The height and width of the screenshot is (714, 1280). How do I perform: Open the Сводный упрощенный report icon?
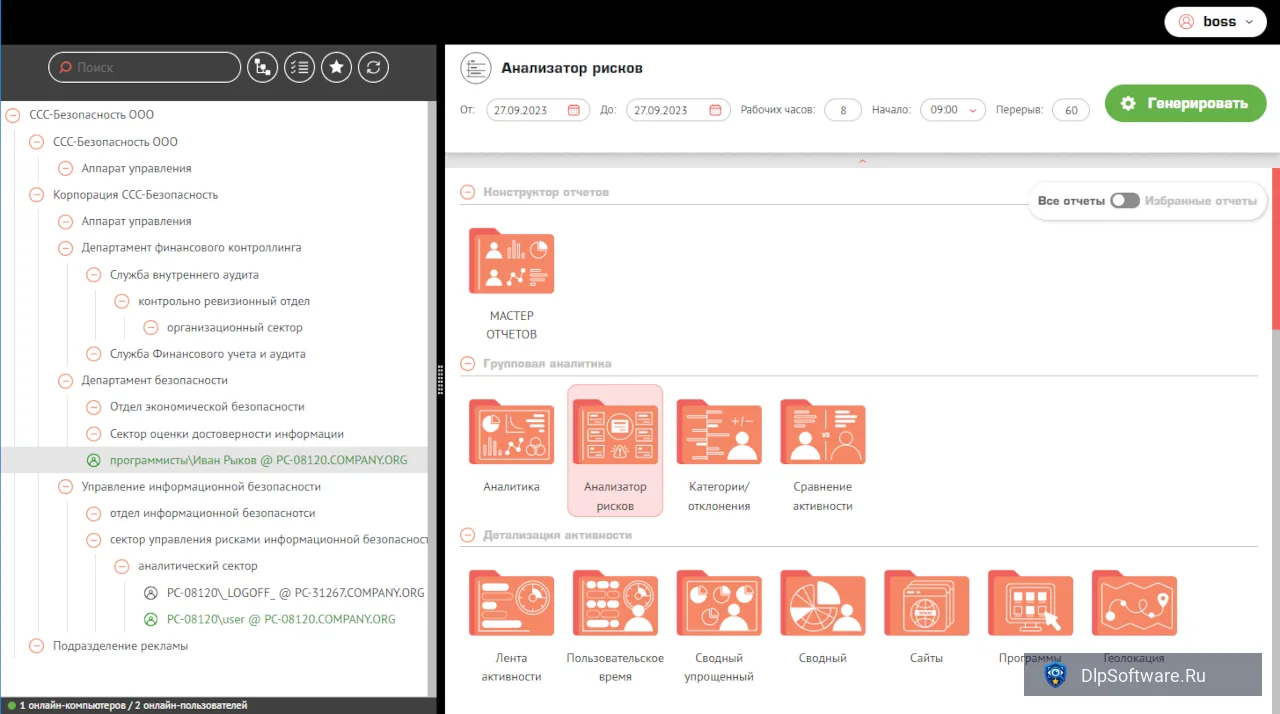point(719,603)
